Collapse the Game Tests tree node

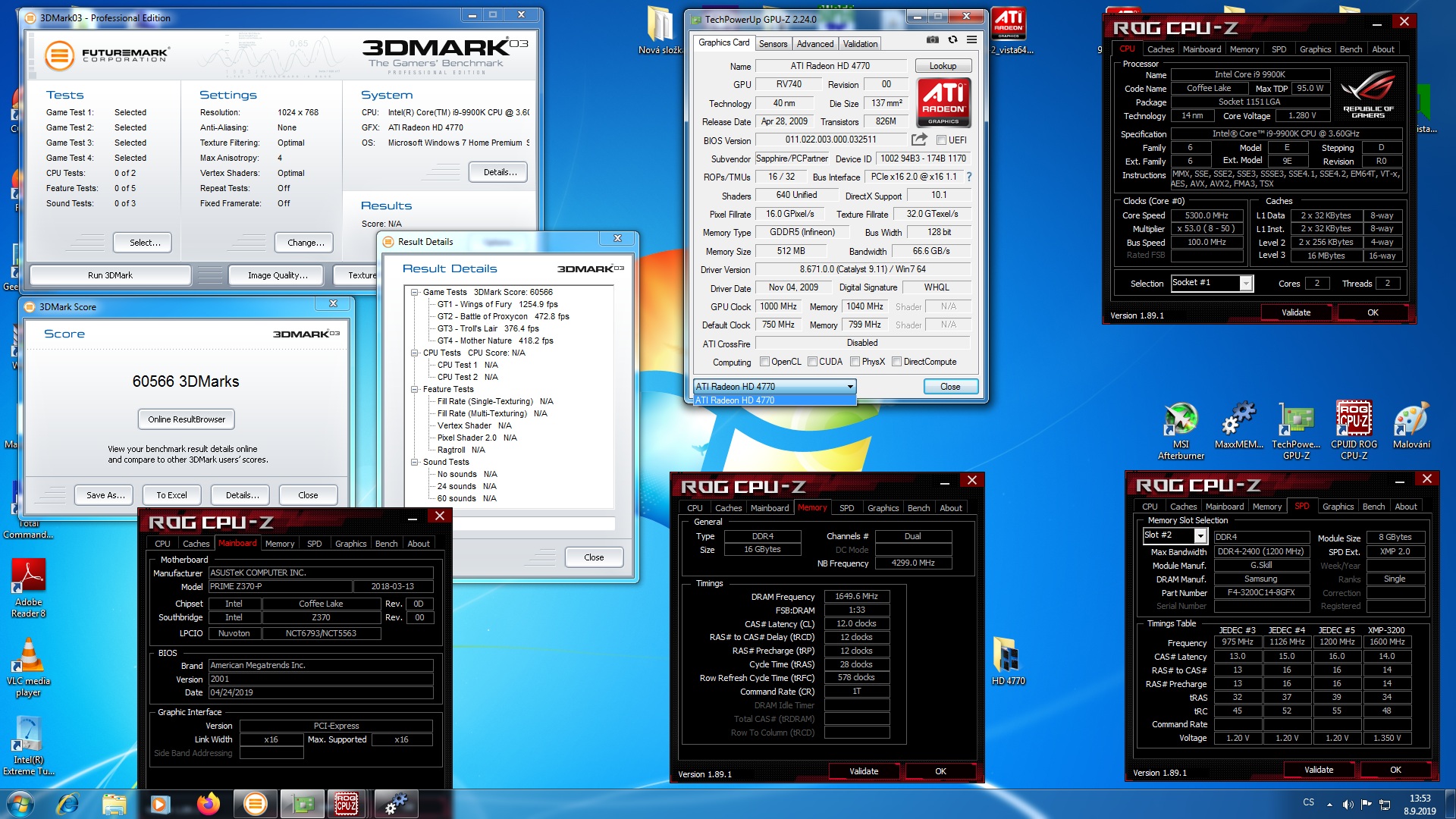(415, 292)
